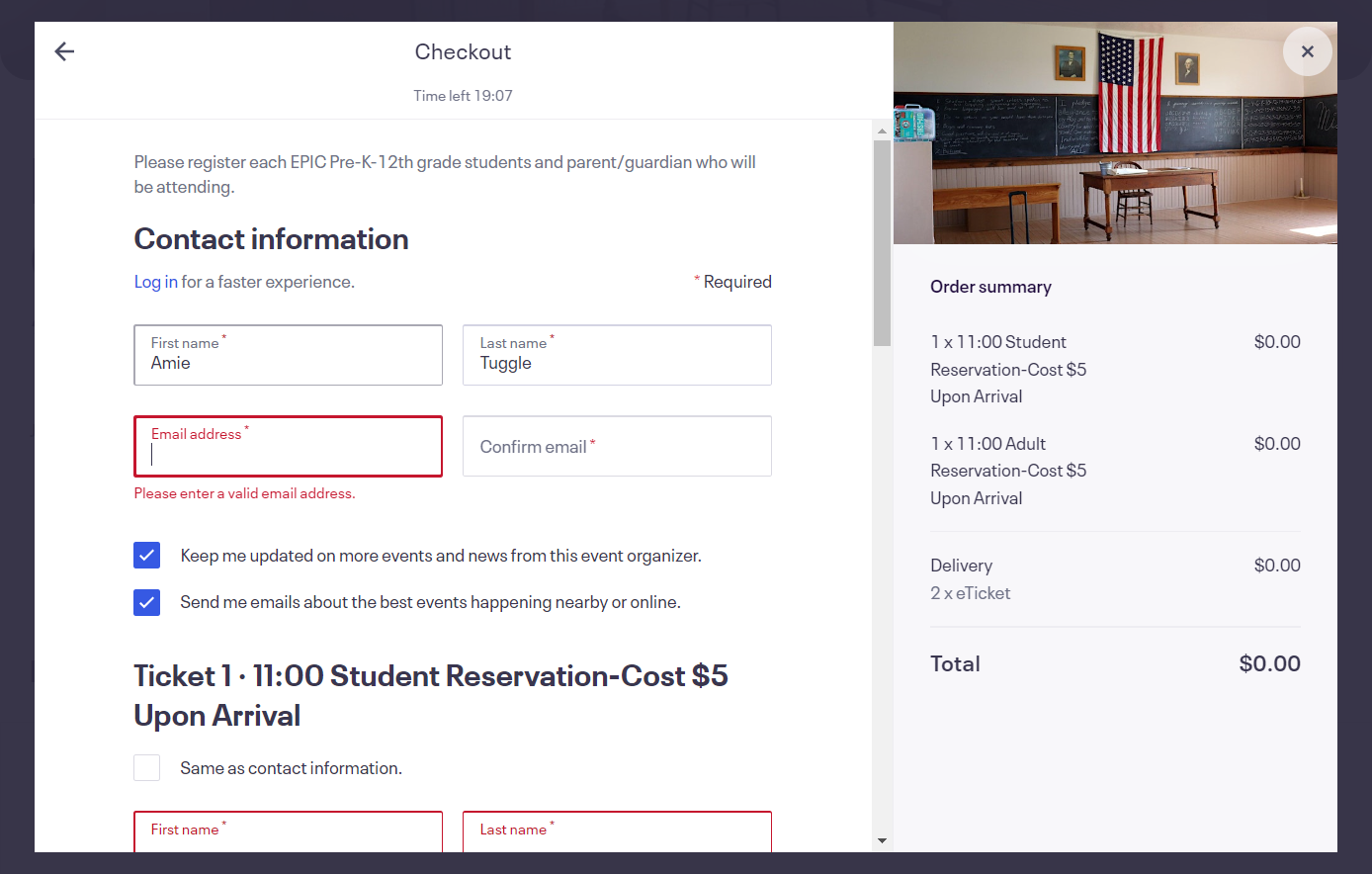Click the Total $0.00 amount
This screenshot has width=1372, height=874.
pos(1270,663)
